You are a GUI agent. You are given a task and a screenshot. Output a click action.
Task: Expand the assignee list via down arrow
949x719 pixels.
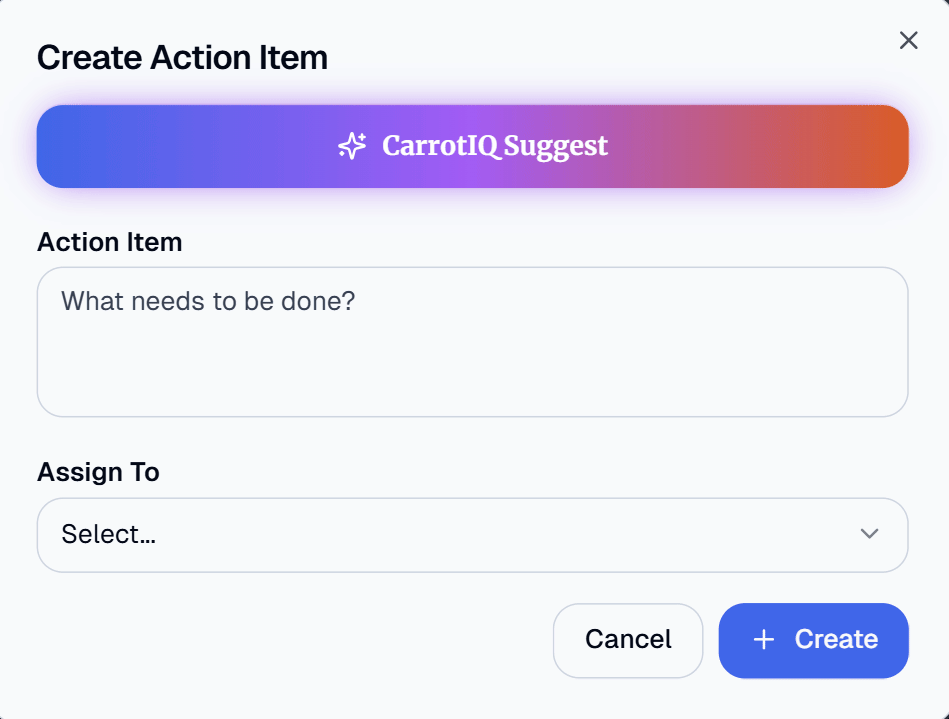869,534
